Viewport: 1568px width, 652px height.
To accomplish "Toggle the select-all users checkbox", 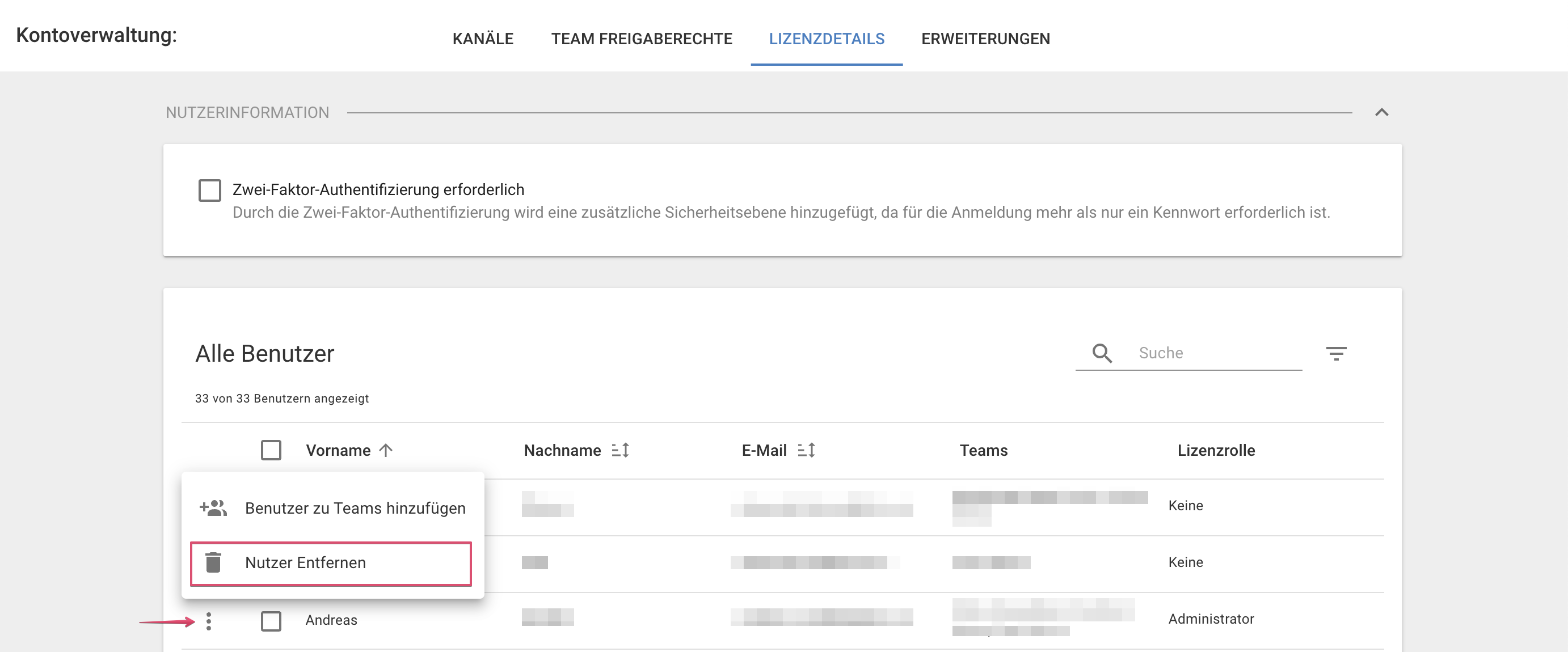I will (271, 451).
